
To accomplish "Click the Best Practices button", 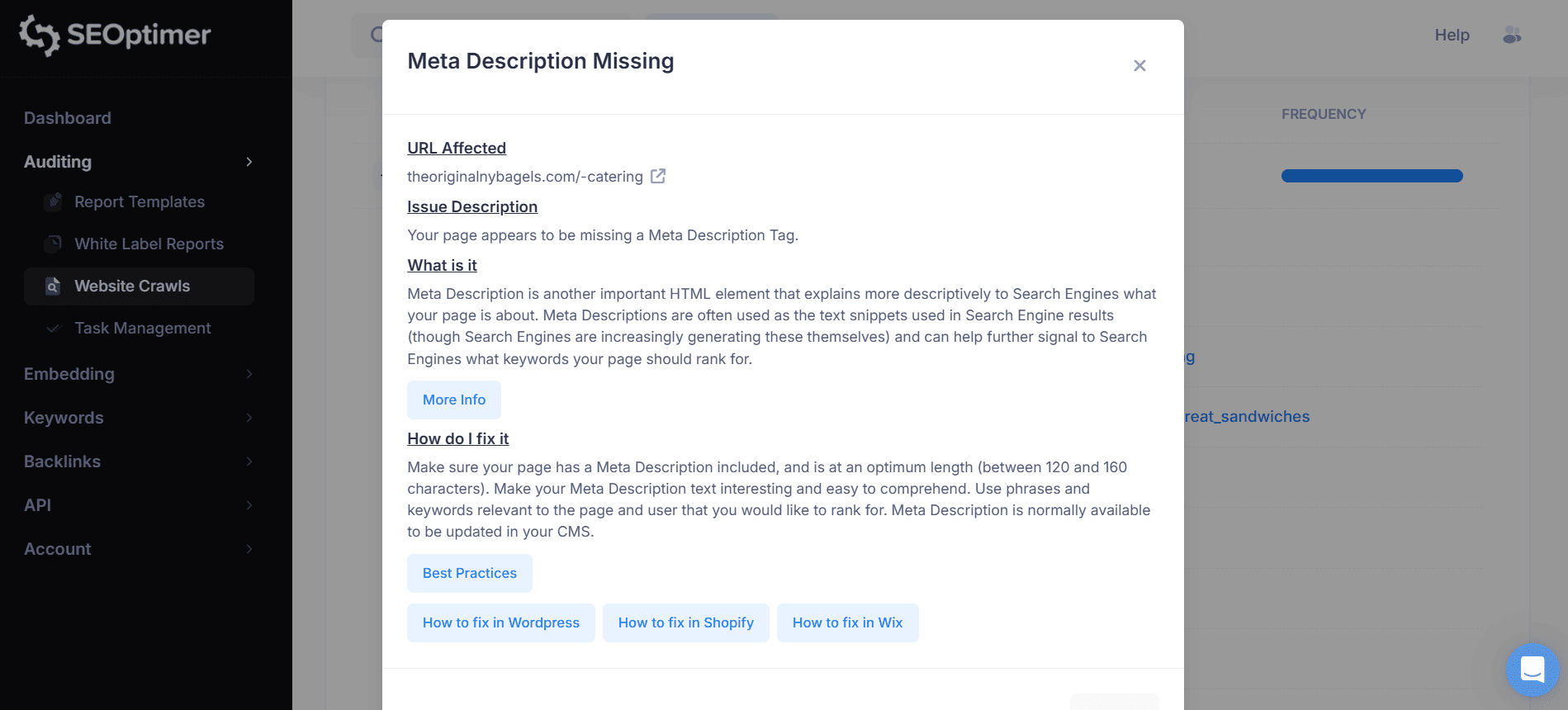I will [470, 573].
